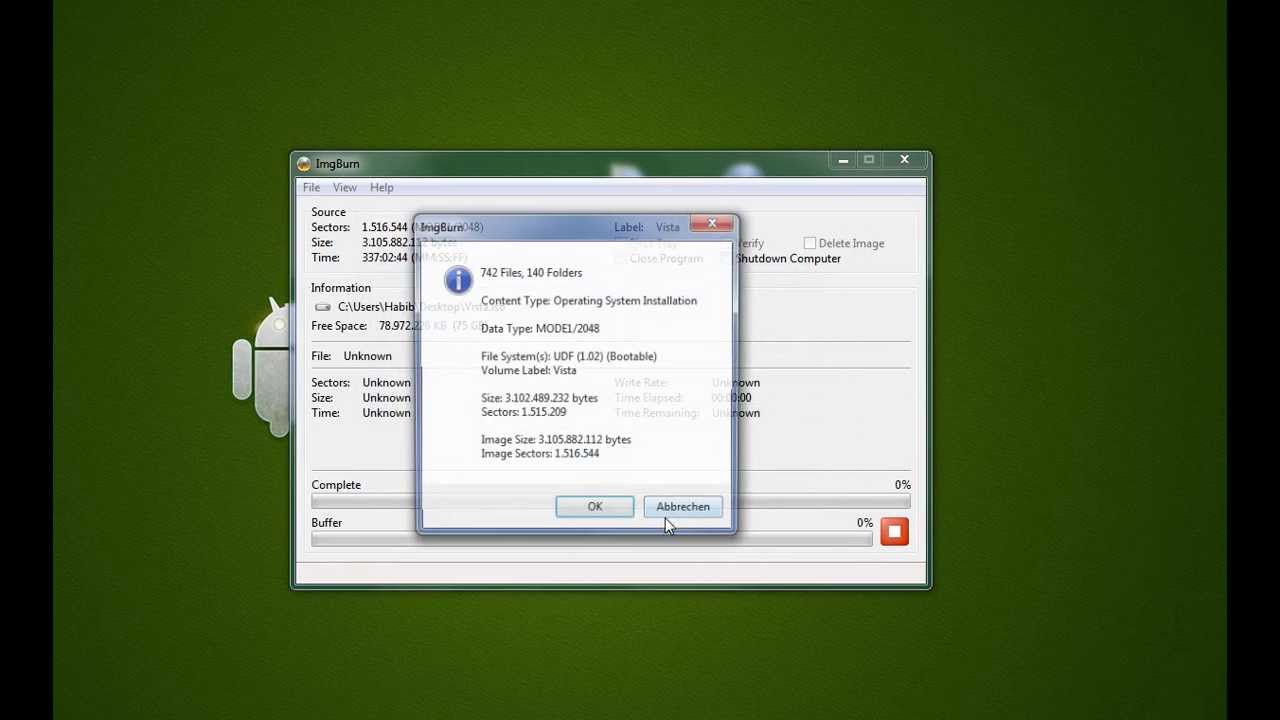
Task: Enable the Delete Image checkbox
Action: click(x=810, y=243)
